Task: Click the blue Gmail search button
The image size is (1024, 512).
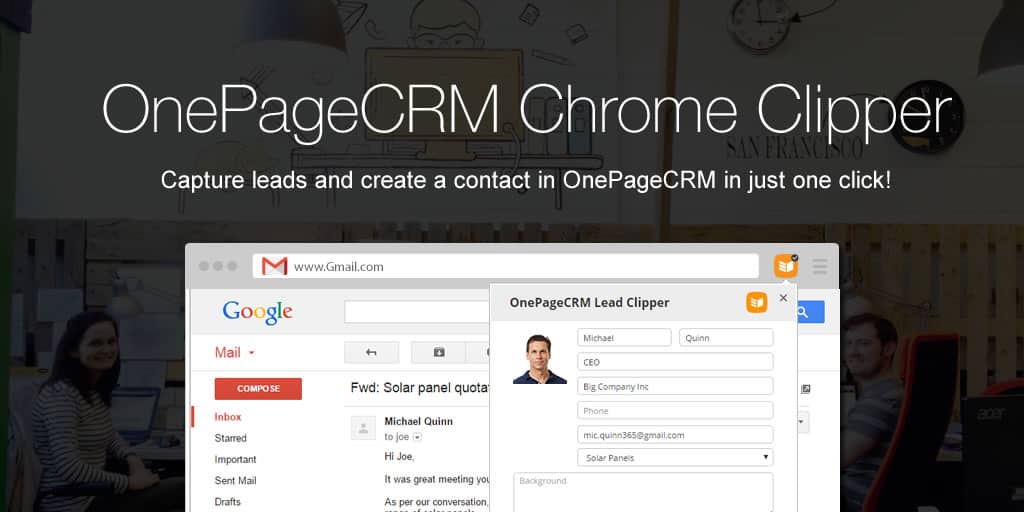Action: [x=810, y=312]
